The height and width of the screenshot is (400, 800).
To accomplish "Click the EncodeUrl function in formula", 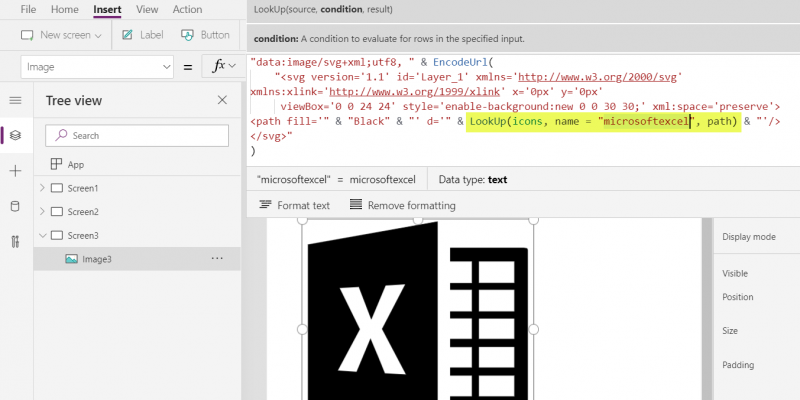I will pyautogui.click(x=461, y=62).
